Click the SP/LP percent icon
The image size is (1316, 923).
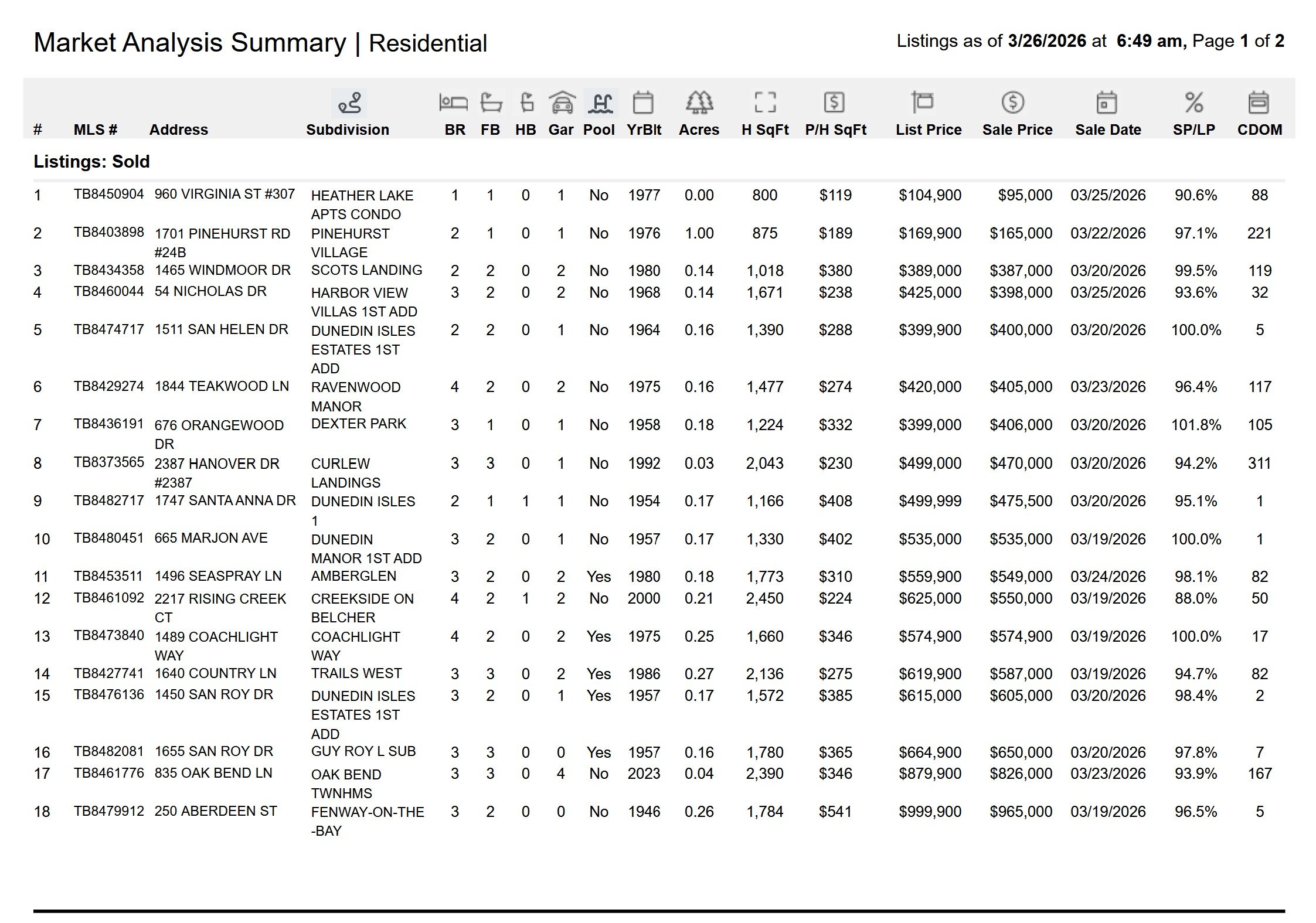[1193, 103]
